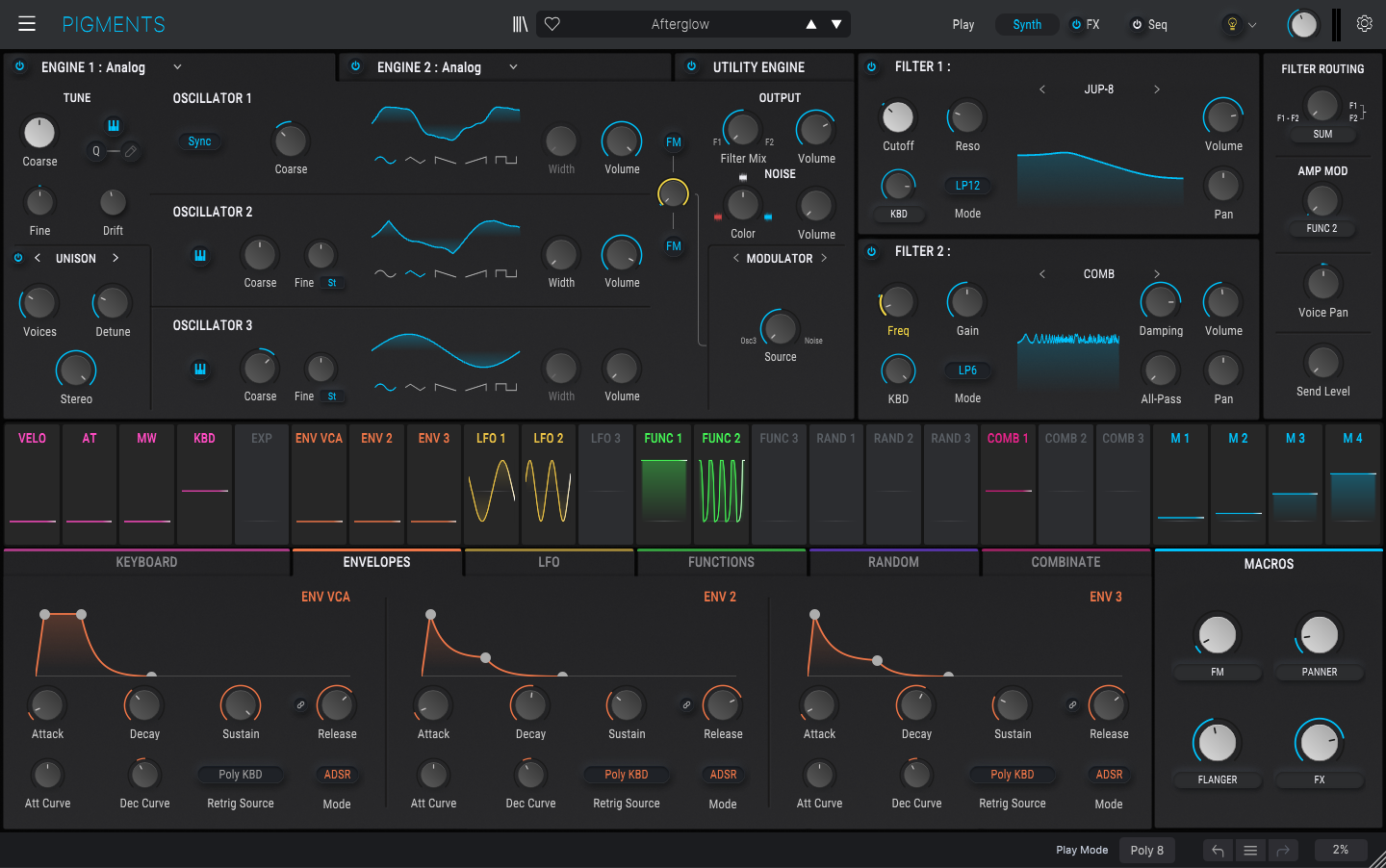Toggle Filter 1 power button
This screenshot has width=1386, height=868.
[872, 67]
